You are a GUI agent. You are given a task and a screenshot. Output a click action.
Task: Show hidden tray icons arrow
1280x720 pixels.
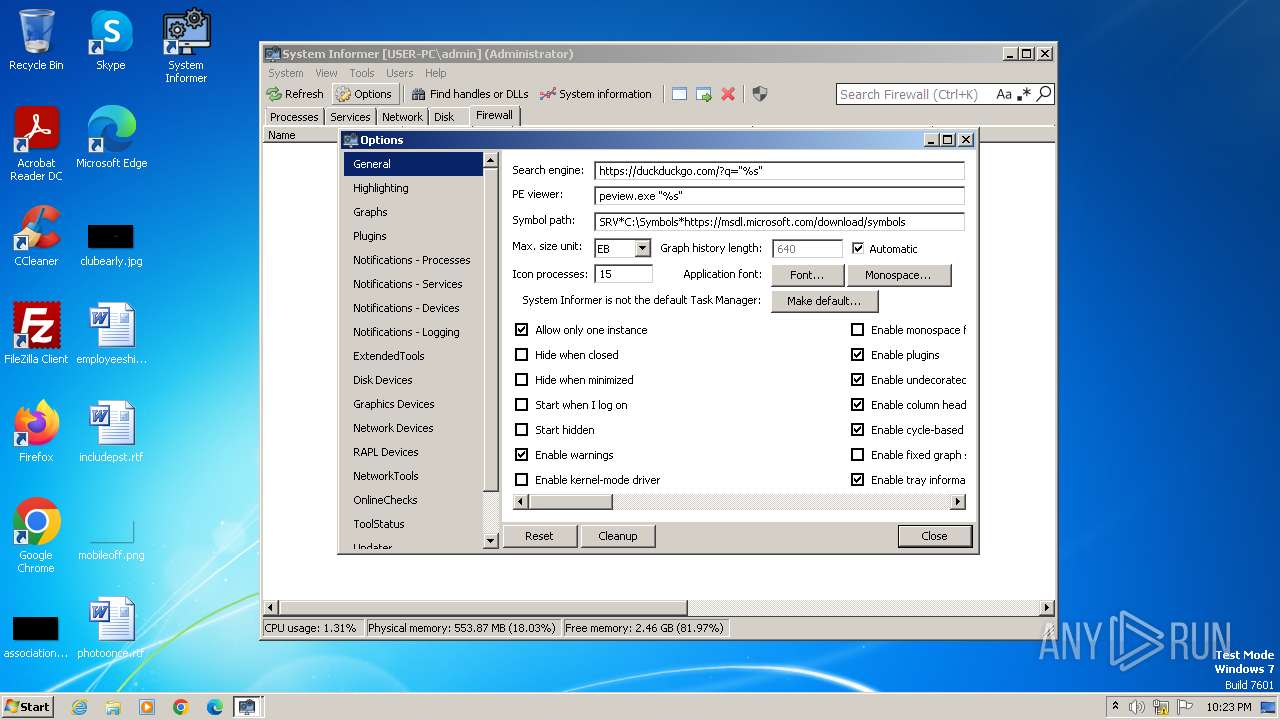pos(1116,707)
